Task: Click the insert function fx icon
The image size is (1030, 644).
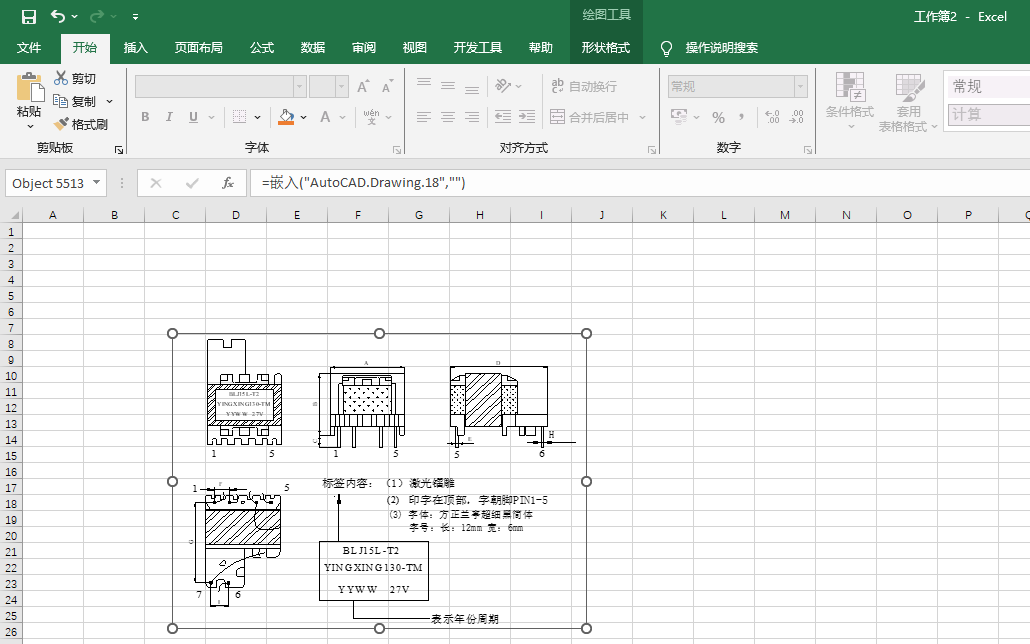Action: pos(227,183)
